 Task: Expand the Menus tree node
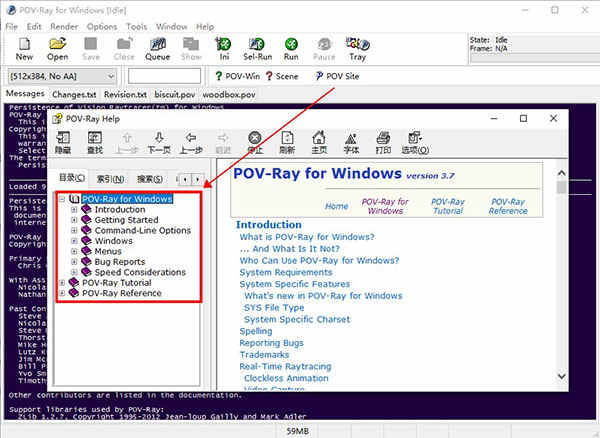74,251
